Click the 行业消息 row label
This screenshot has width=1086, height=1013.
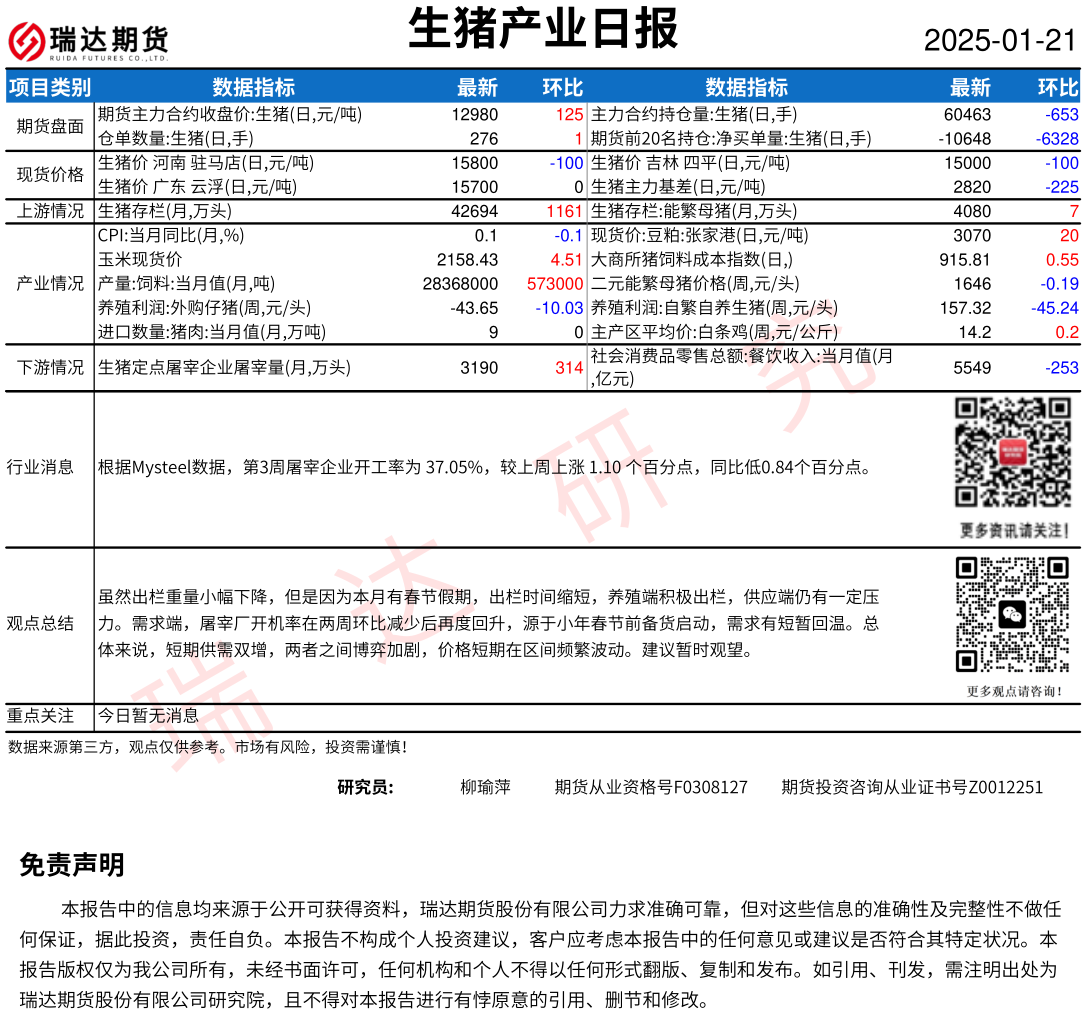point(40,467)
